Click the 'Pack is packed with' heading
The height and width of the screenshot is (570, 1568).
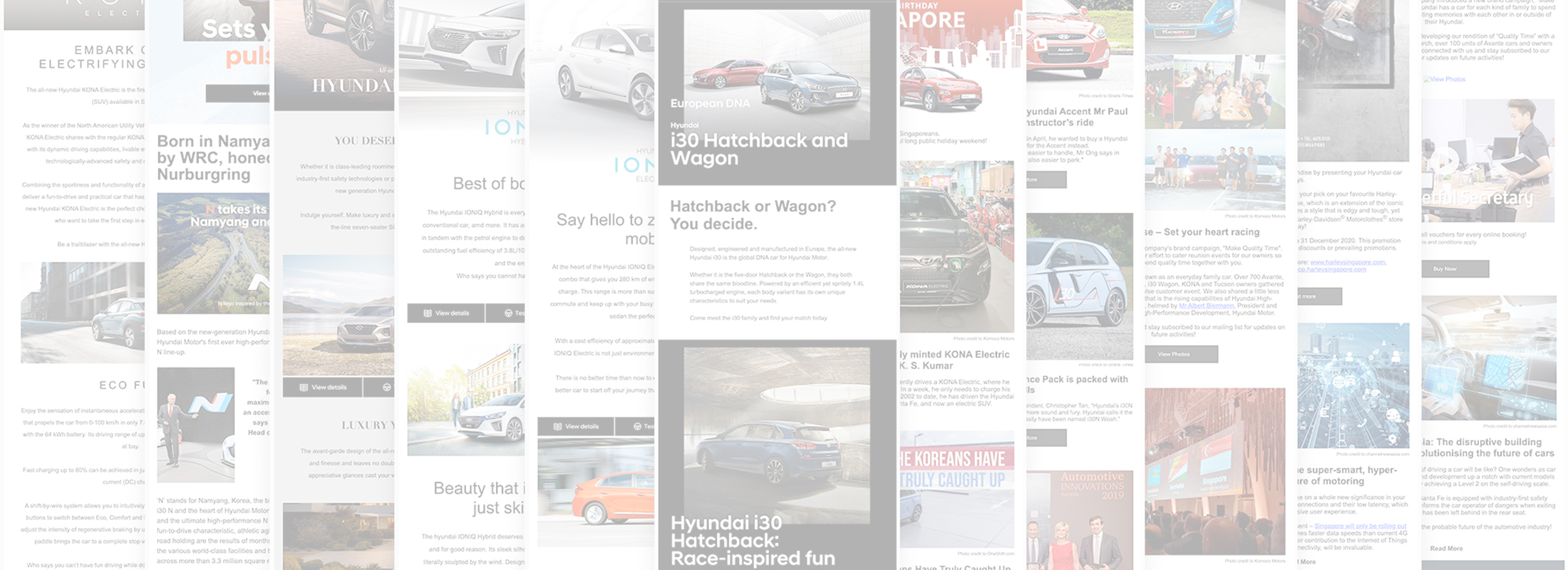tap(1078, 384)
